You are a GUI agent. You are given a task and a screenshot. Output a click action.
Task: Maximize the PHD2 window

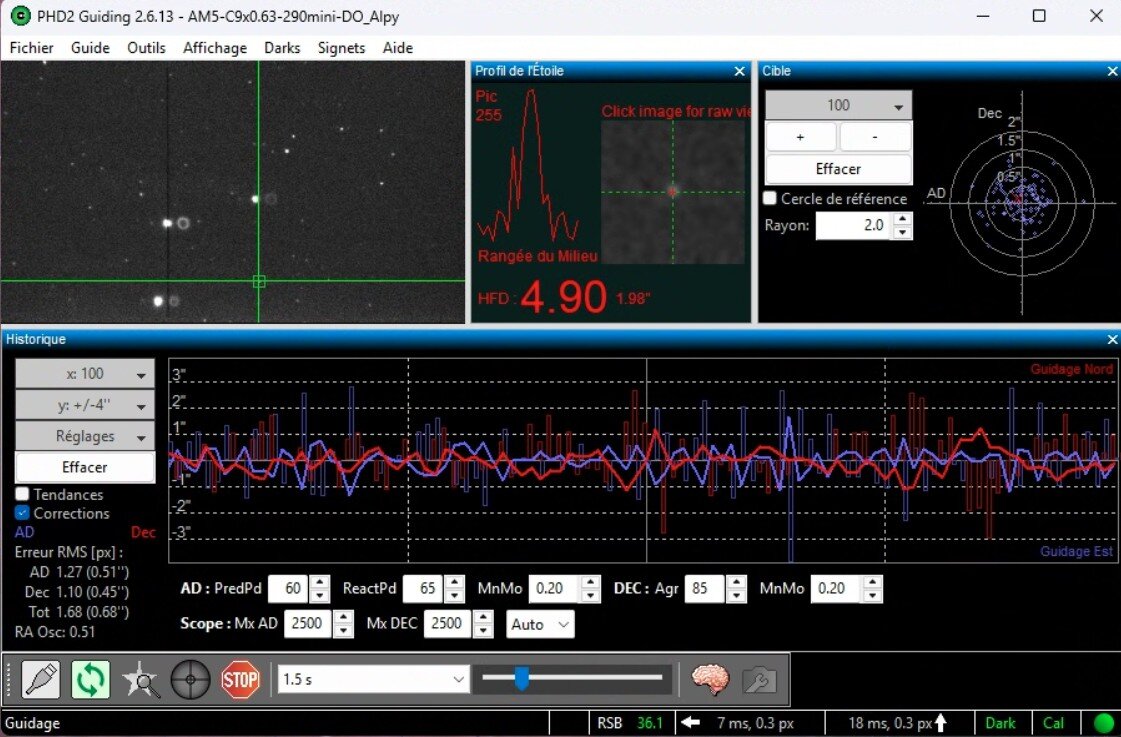[x=1039, y=16]
